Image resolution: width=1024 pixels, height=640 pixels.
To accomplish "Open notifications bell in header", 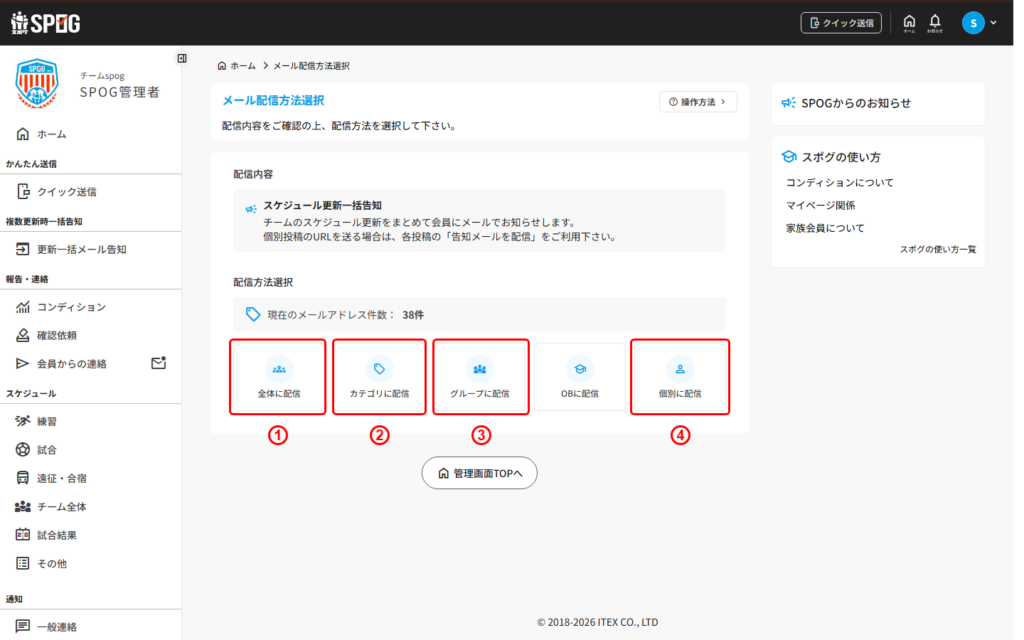I will pyautogui.click(x=935, y=23).
